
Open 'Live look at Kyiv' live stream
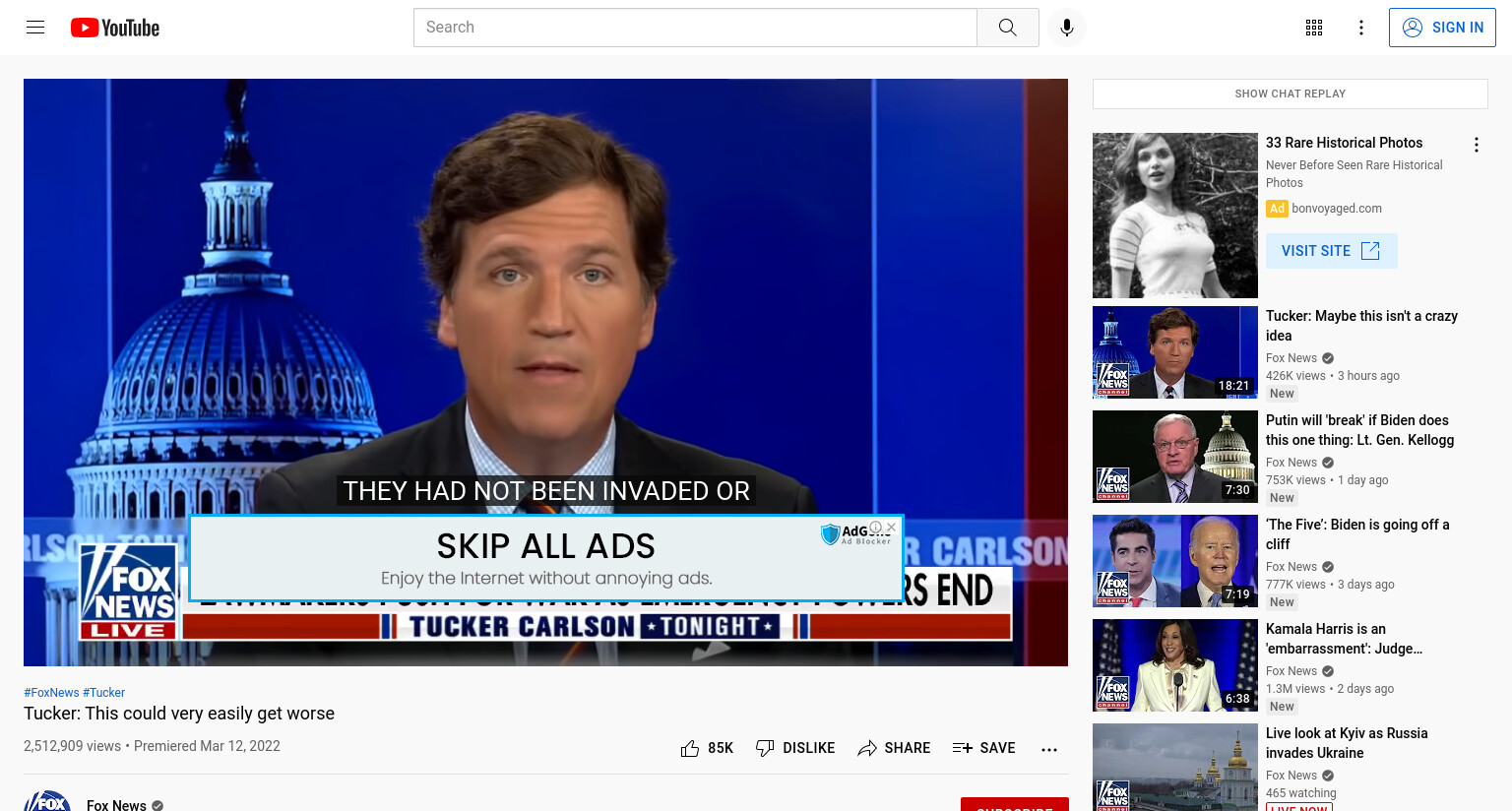(1347, 743)
